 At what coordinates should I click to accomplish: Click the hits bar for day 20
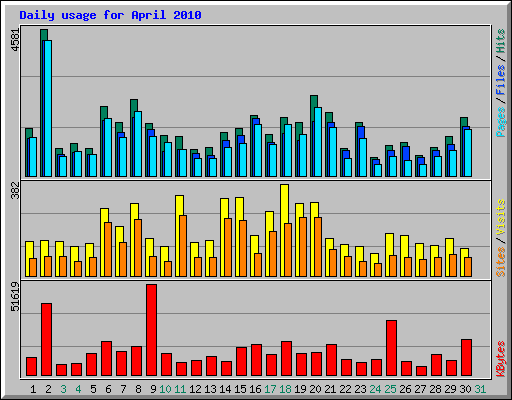pos(313,136)
